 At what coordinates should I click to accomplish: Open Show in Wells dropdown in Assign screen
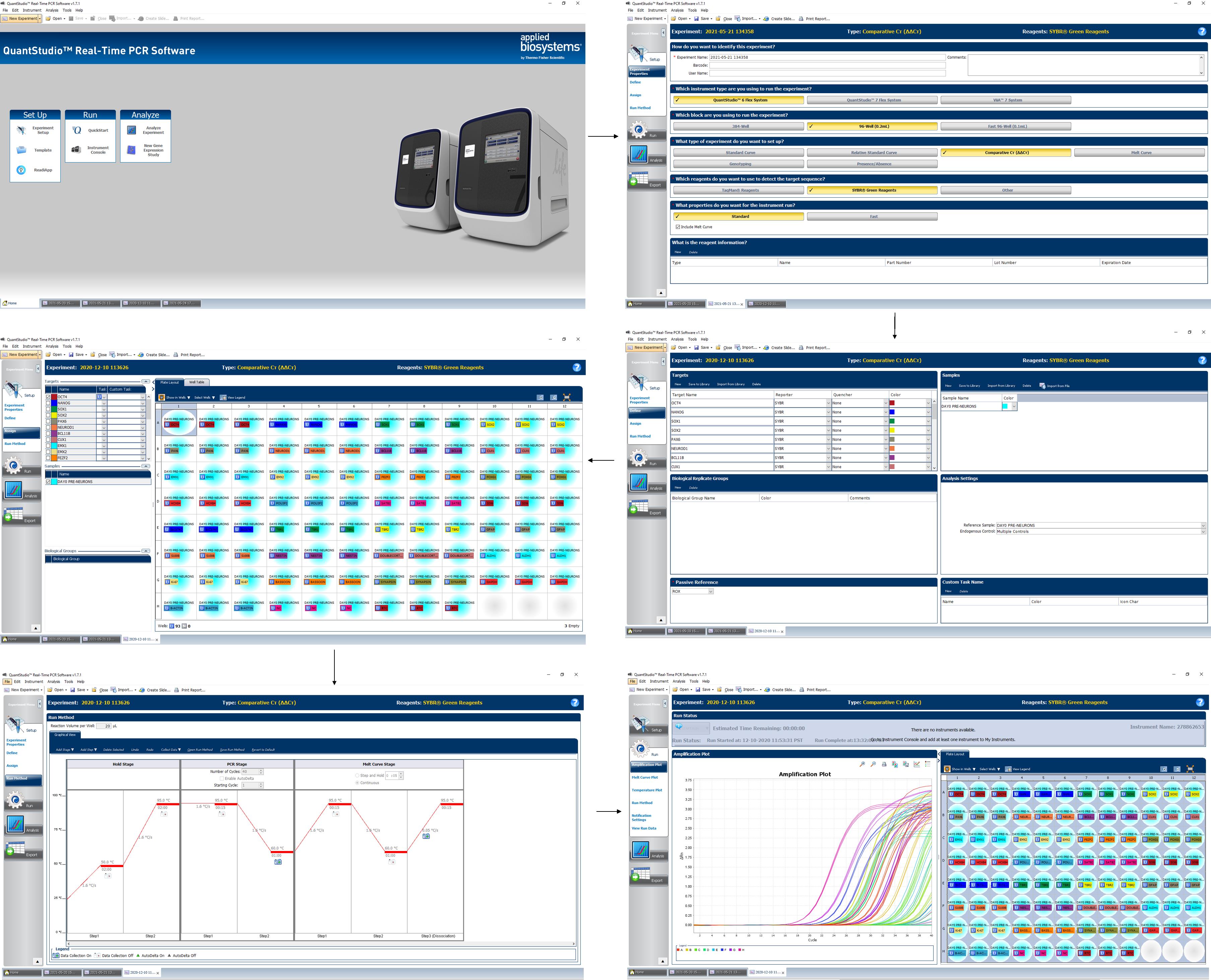point(175,397)
